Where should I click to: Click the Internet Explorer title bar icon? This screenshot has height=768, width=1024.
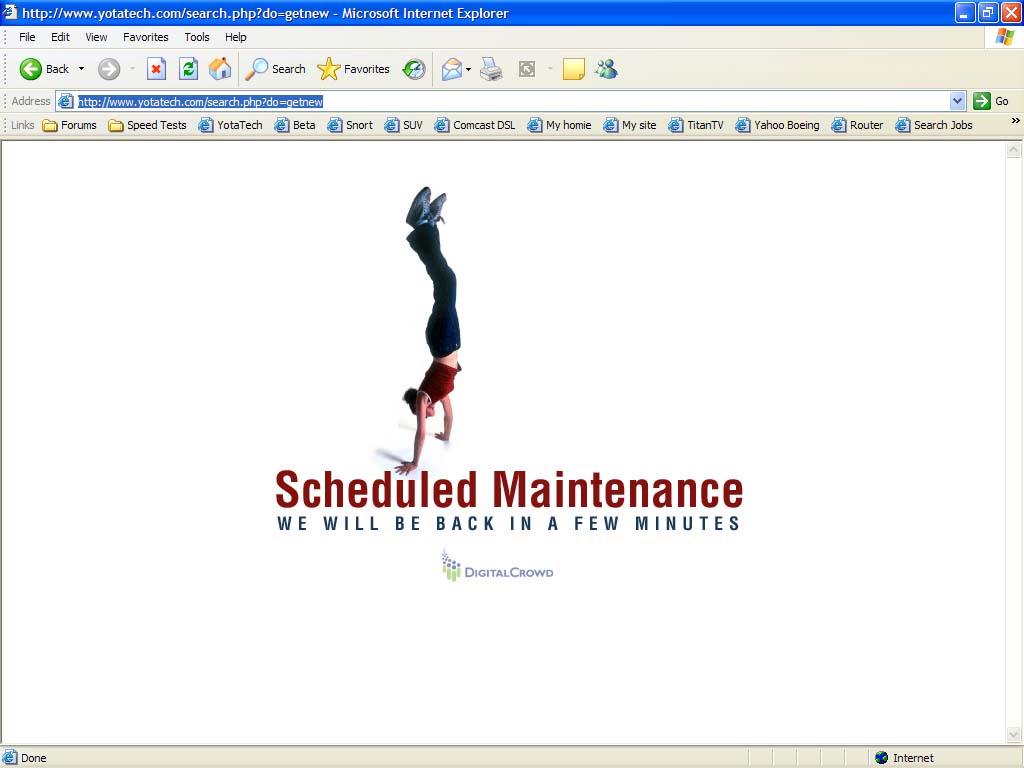coord(10,12)
